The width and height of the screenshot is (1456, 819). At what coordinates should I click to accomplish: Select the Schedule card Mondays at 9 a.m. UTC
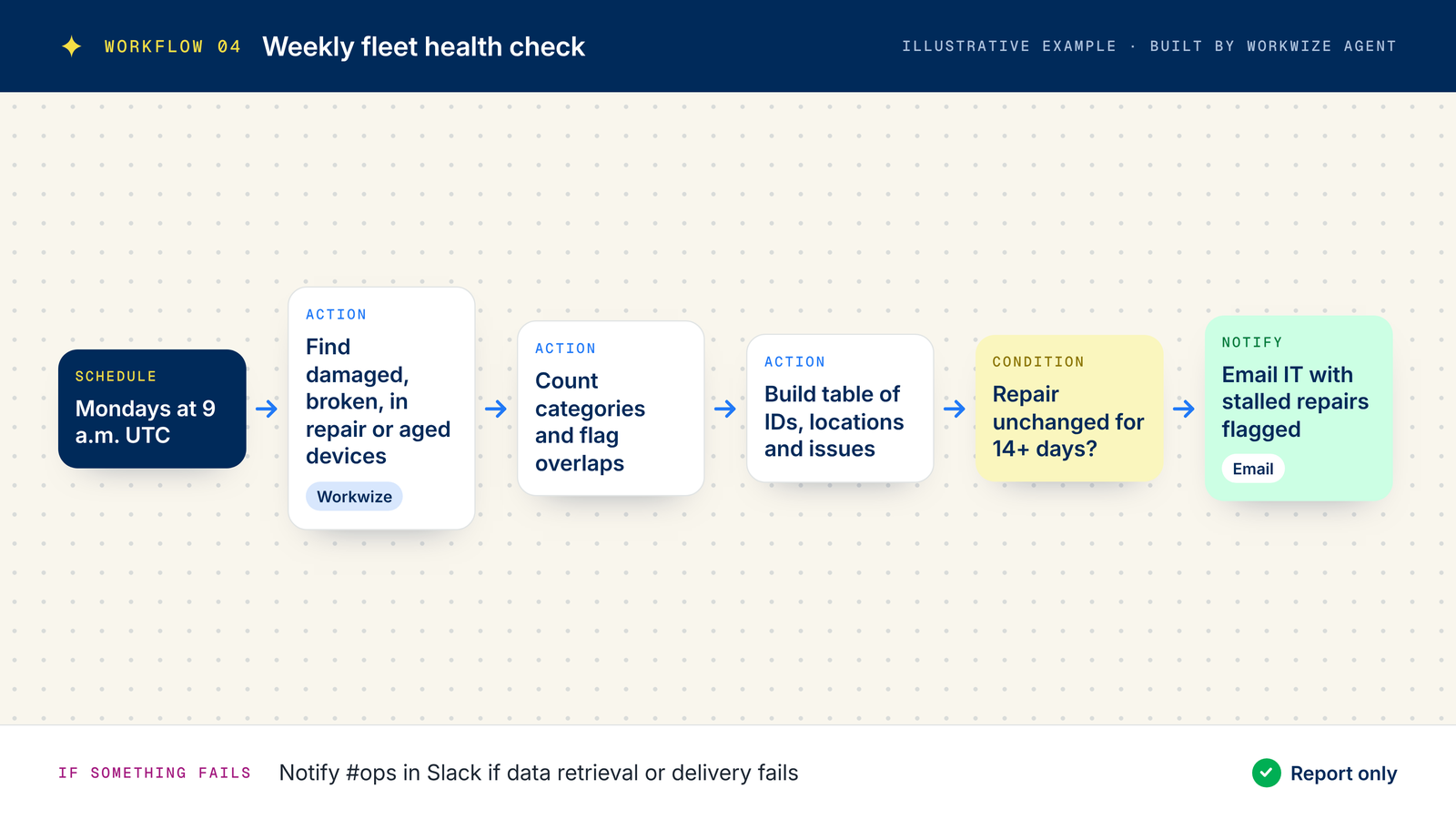coord(152,409)
